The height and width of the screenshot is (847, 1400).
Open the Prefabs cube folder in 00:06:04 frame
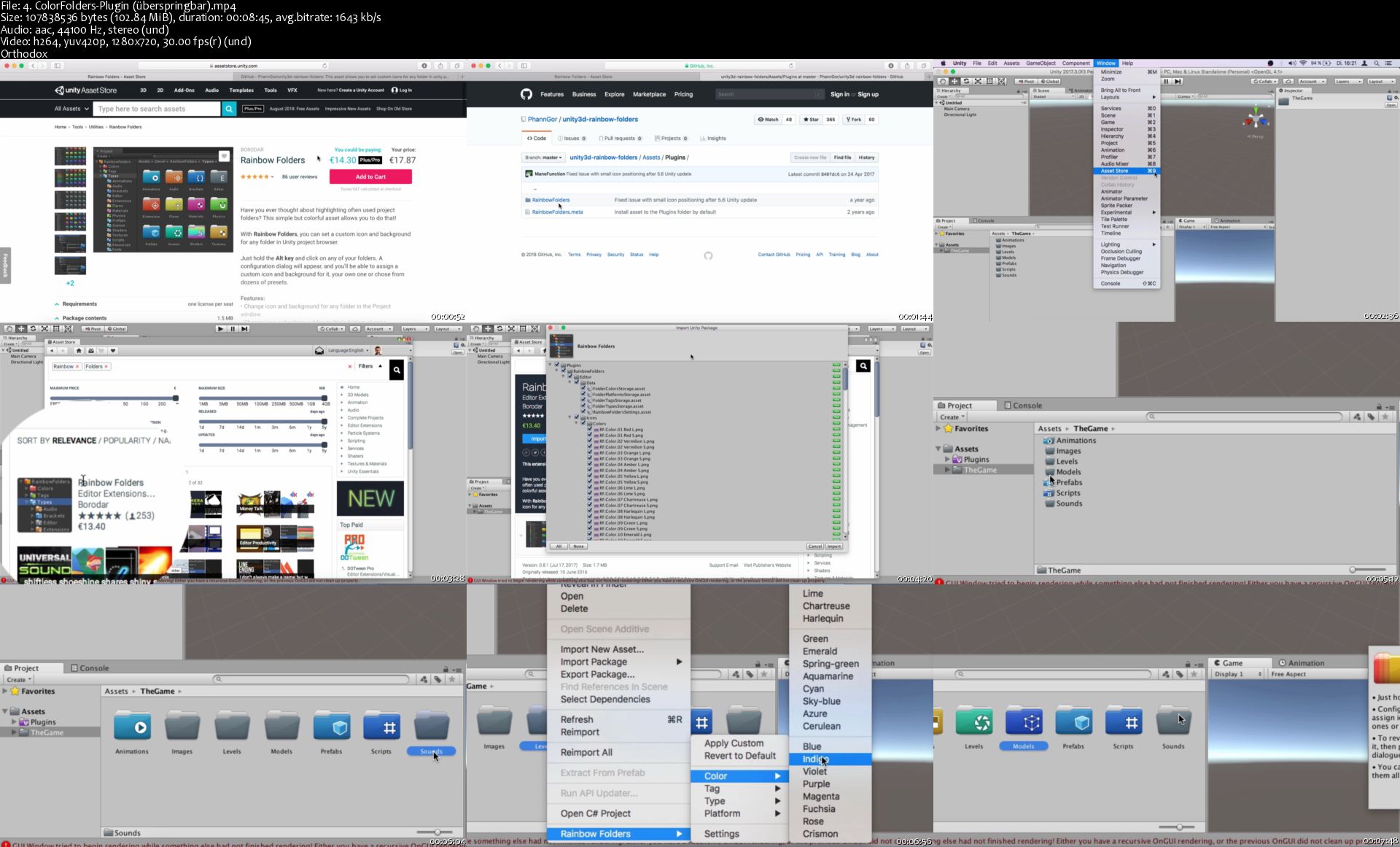[x=332, y=727]
